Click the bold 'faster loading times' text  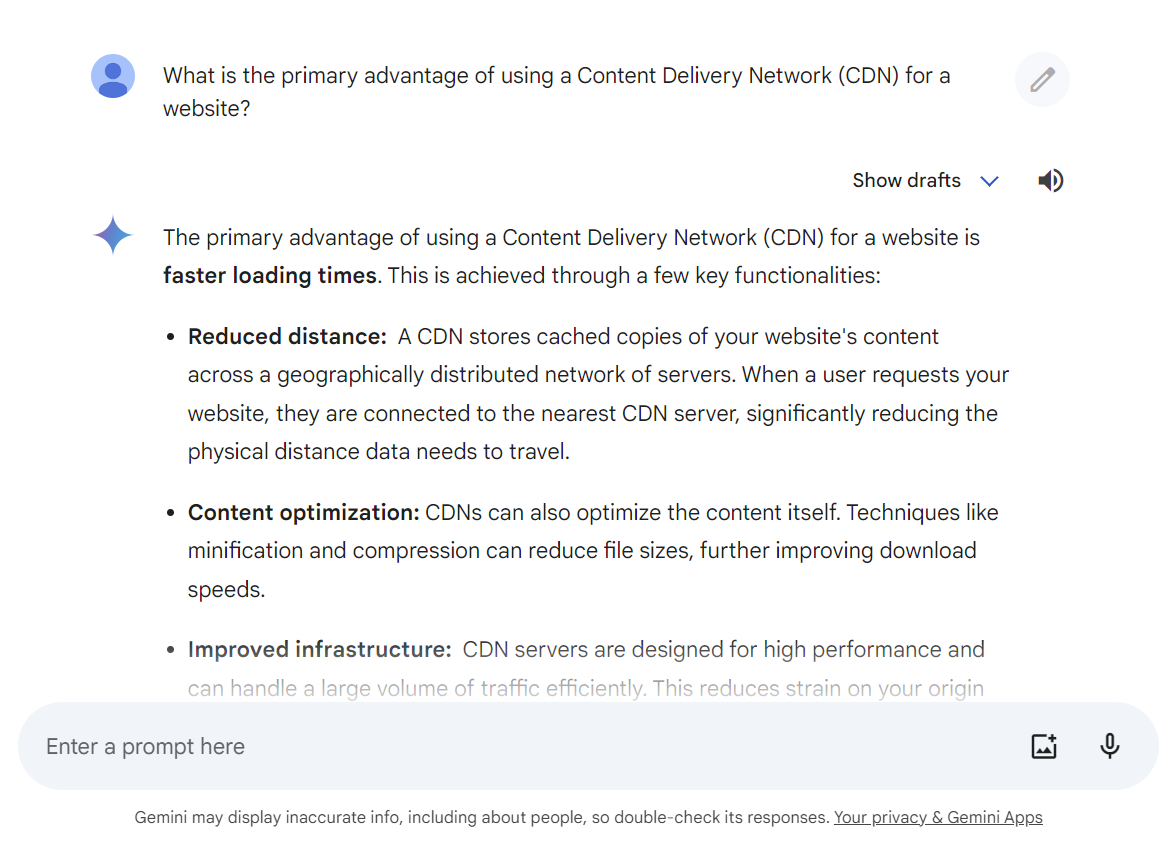(270, 275)
